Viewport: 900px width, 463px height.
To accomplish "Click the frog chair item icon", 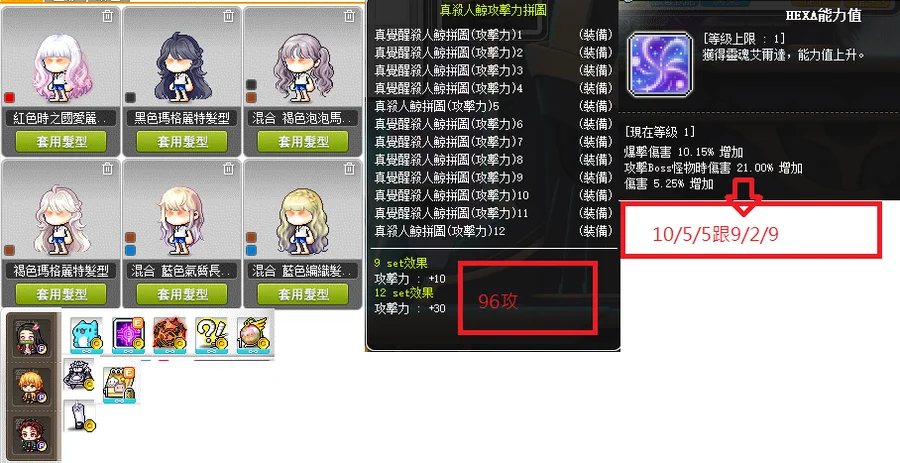I will point(119,384).
